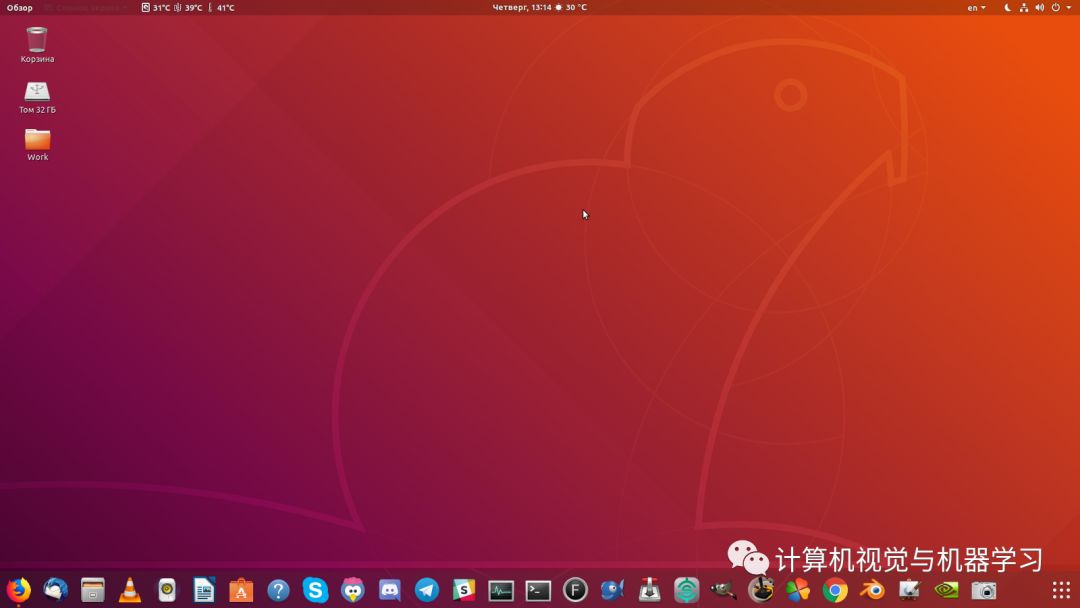Select the Work folder on desktop
The image size is (1080, 608).
37,145
